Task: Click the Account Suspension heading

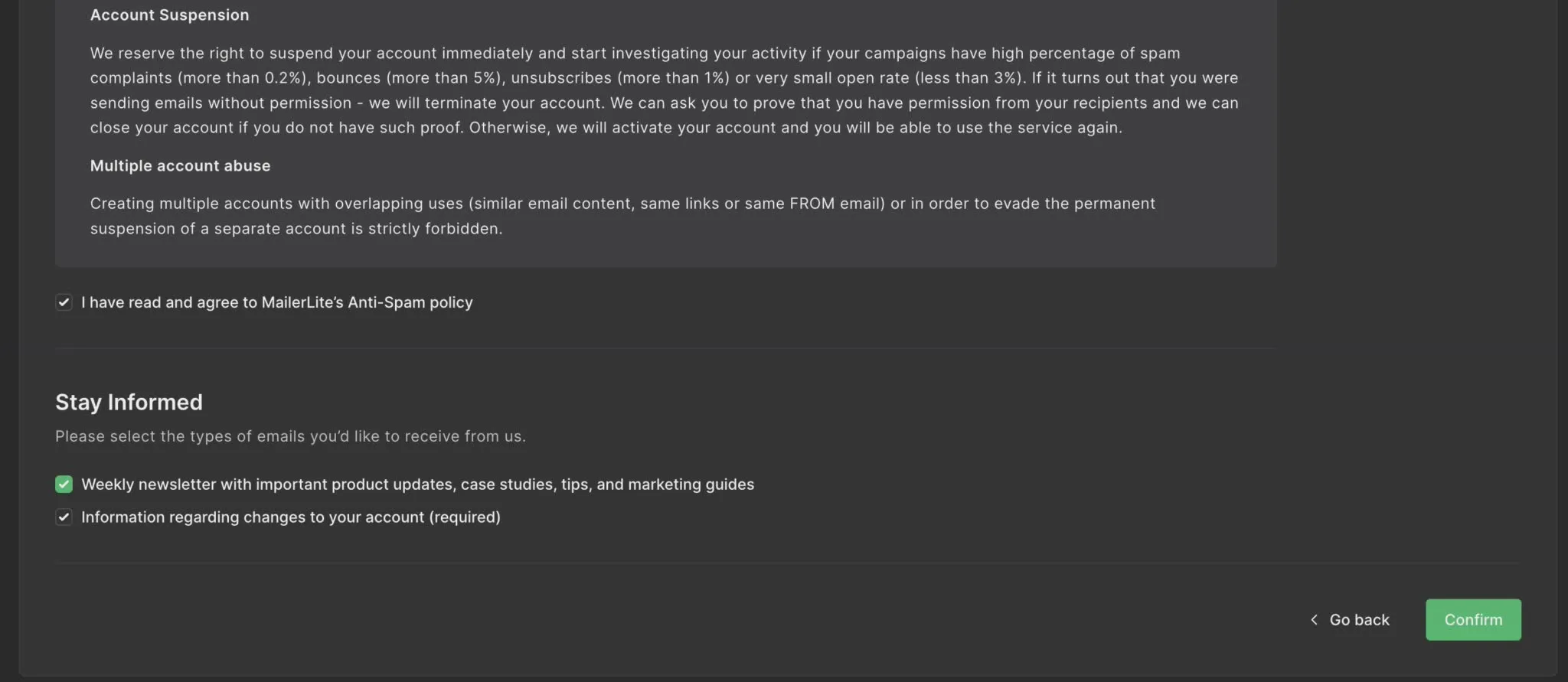Action: click(169, 15)
